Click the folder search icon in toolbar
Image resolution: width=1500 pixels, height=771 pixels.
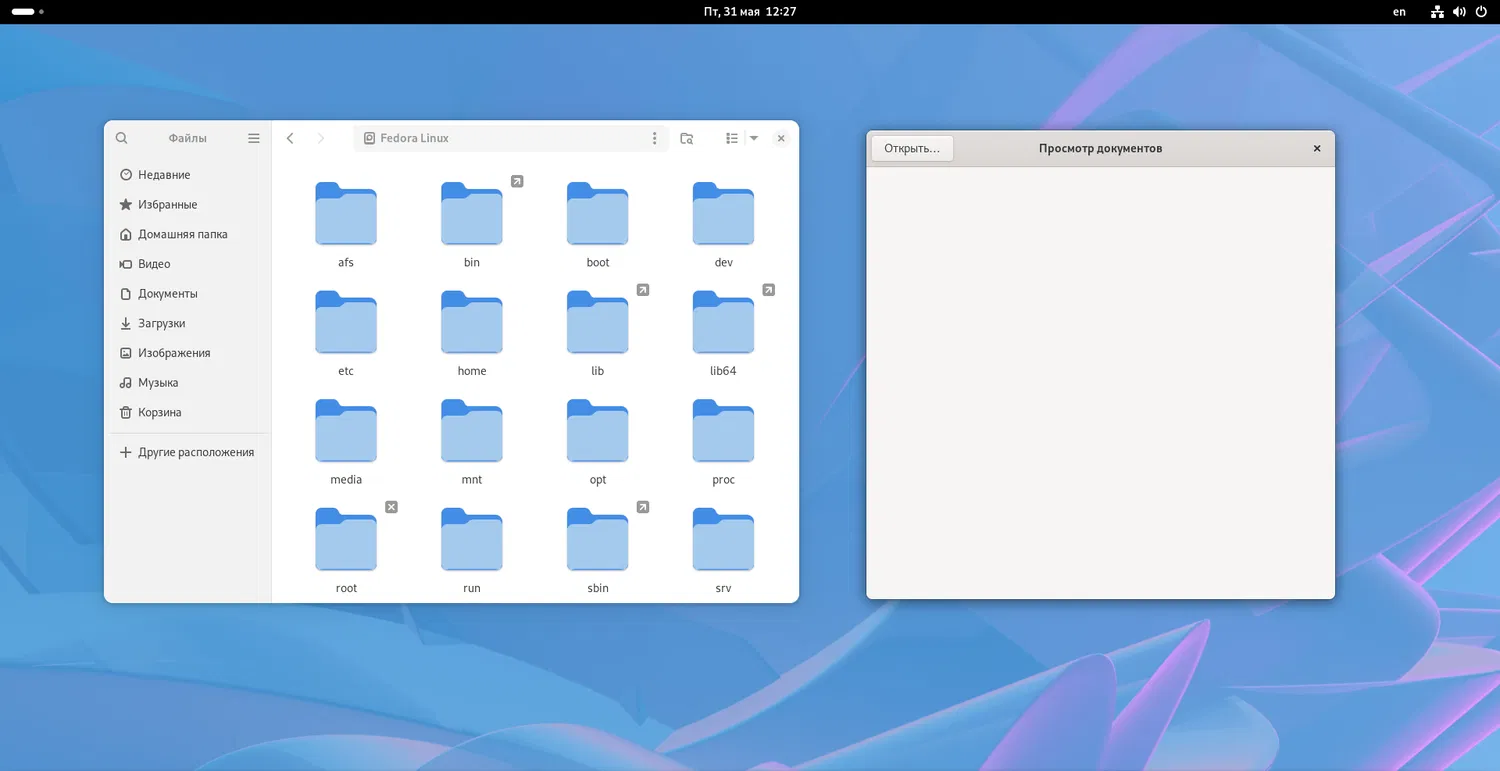click(687, 138)
